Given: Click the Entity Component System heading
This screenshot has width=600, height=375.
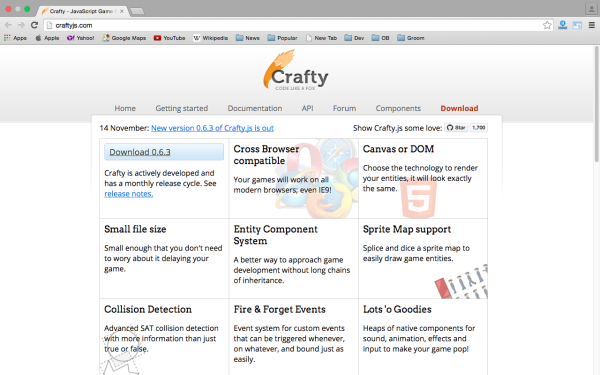Looking at the screenshot, I should (276, 235).
